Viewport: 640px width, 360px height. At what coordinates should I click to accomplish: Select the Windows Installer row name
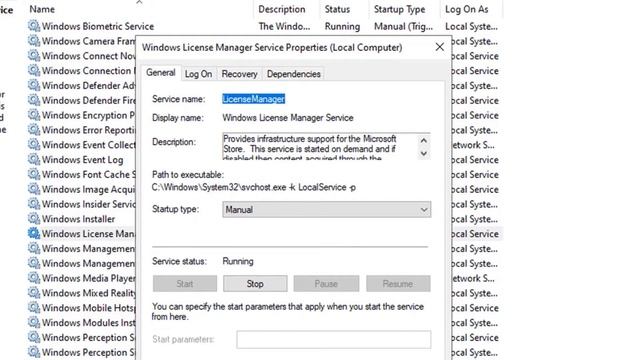point(78,219)
